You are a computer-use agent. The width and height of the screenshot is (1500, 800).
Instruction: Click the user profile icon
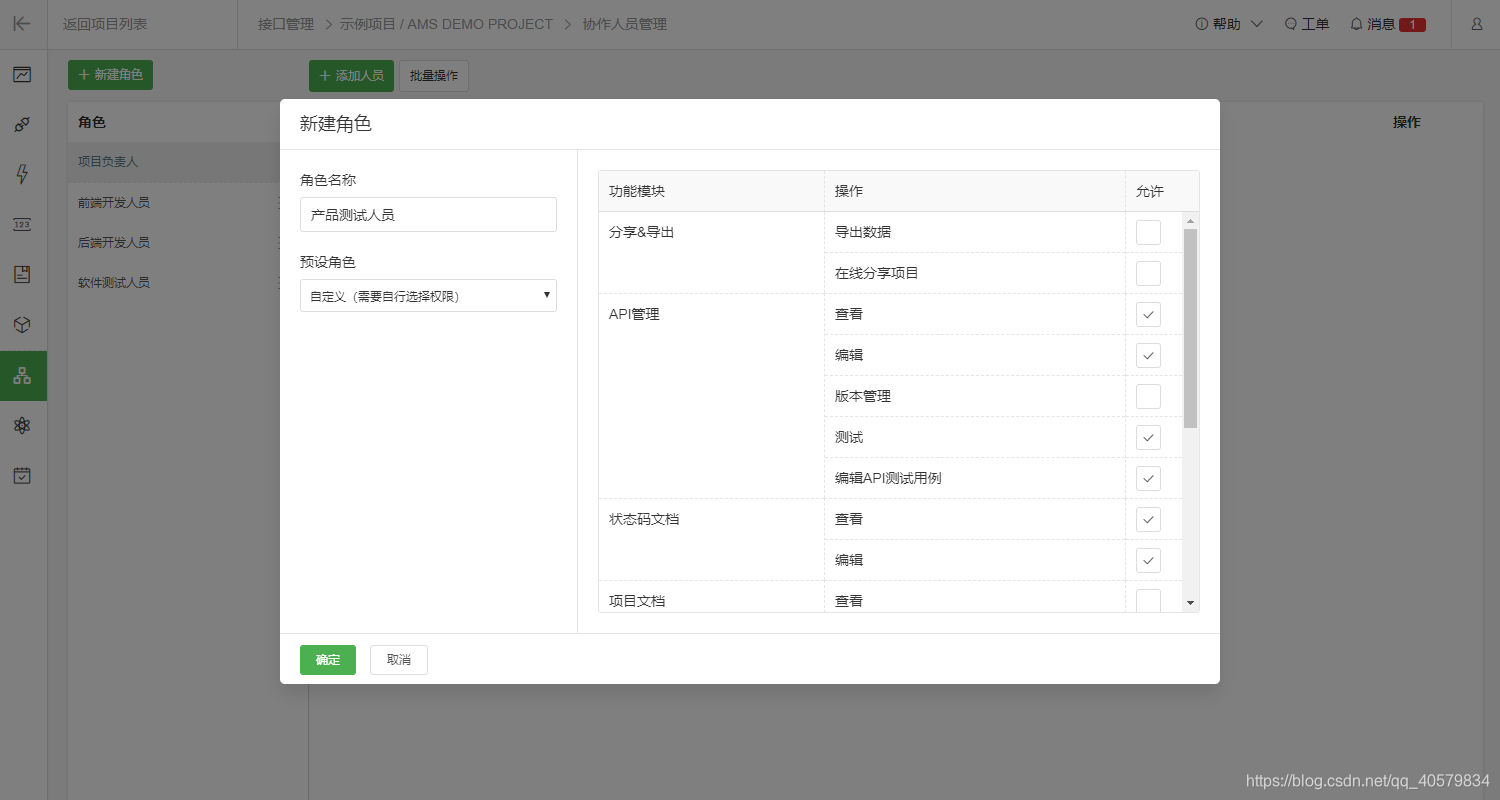coord(1476,24)
